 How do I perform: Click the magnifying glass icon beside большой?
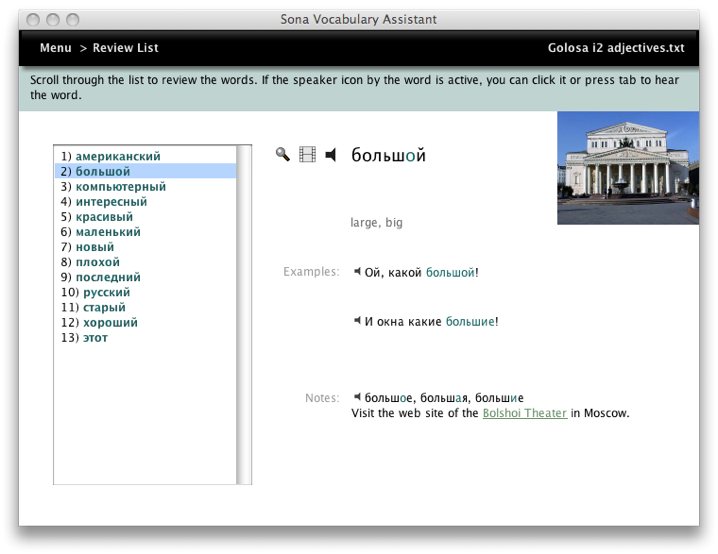(x=283, y=154)
